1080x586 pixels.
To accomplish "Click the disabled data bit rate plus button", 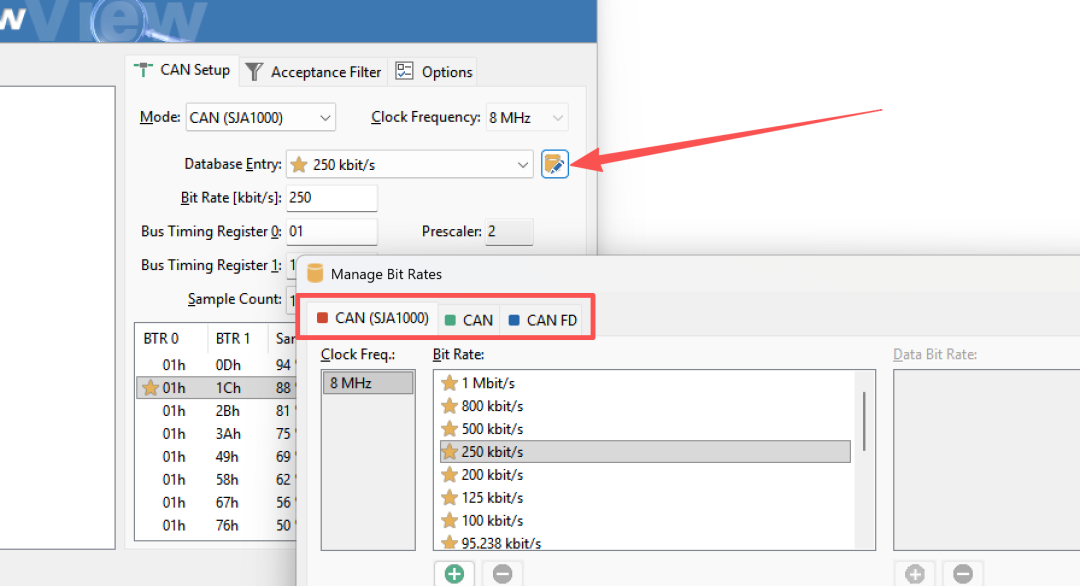I will click(915, 574).
